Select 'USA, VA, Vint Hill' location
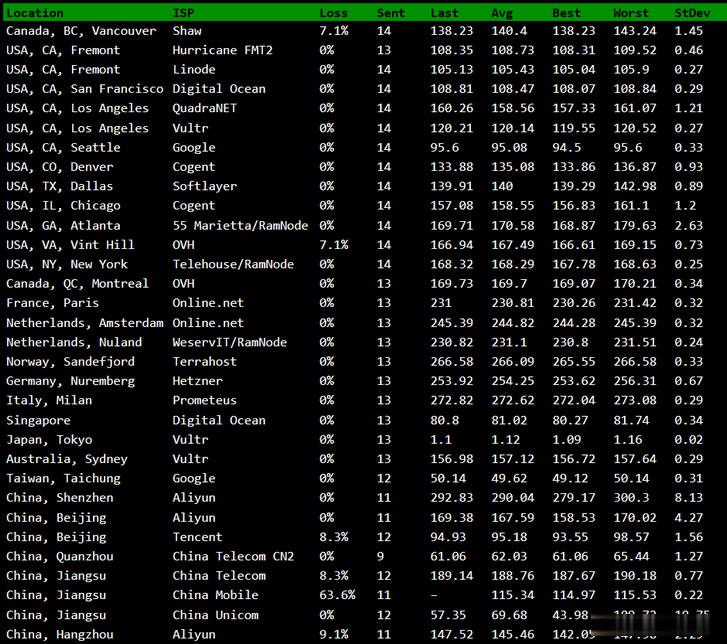This screenshot has width=727, height=644. pyautogui.click(x=70, y=245)
